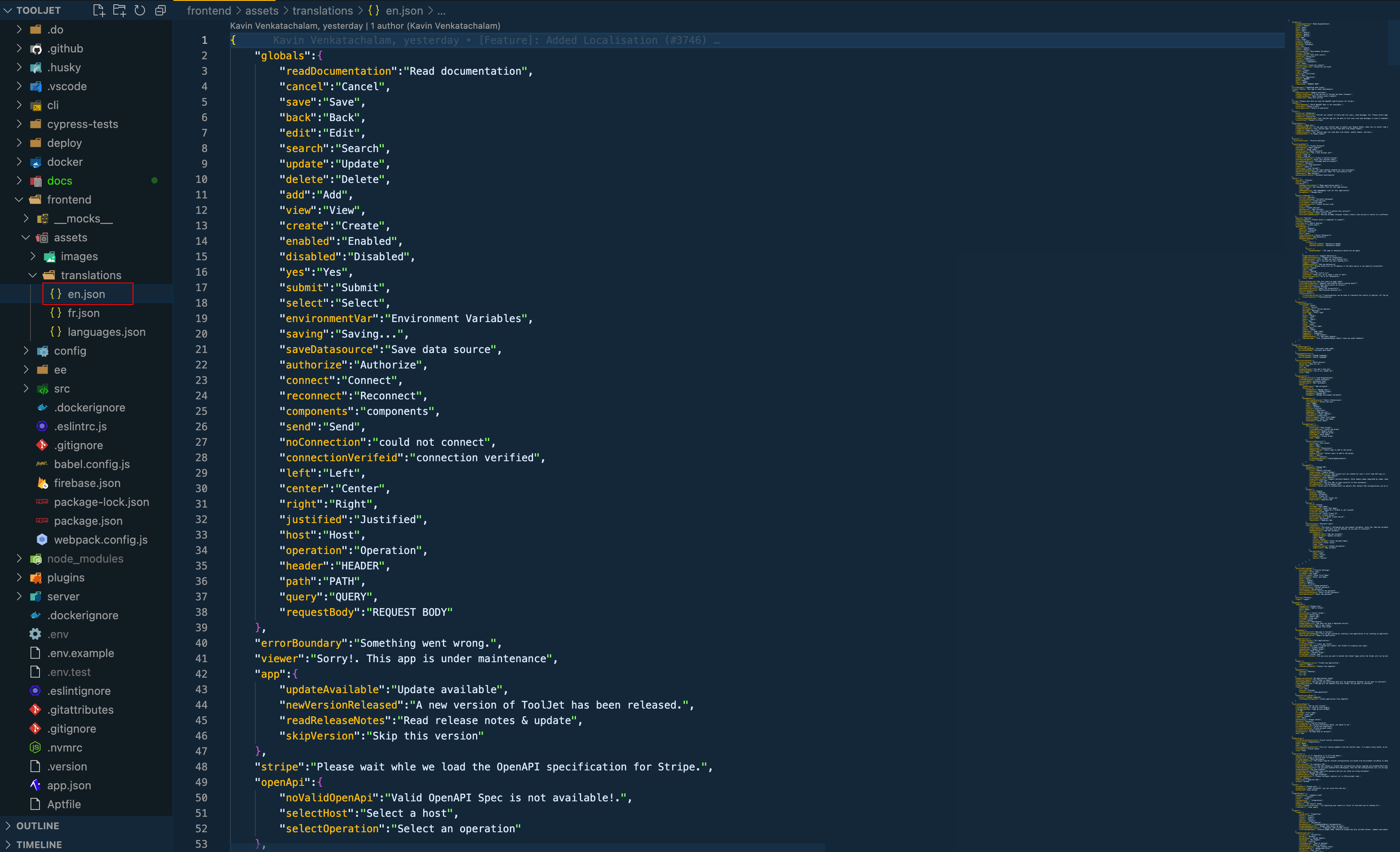The image size is (1400, 852).
Task: Open the git blame author CodeLens line
Action: [x=365, y=26]
